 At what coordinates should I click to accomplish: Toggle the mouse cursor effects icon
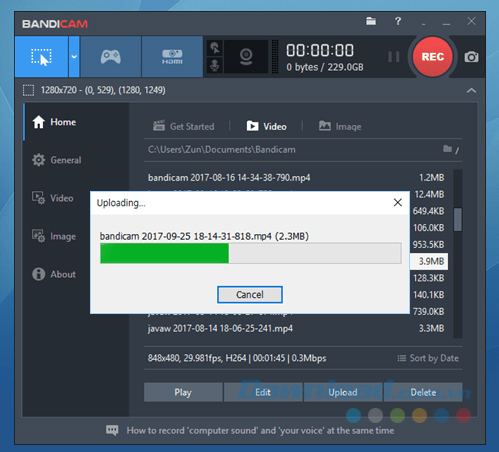pyautogui.click(x=215, y=48)
